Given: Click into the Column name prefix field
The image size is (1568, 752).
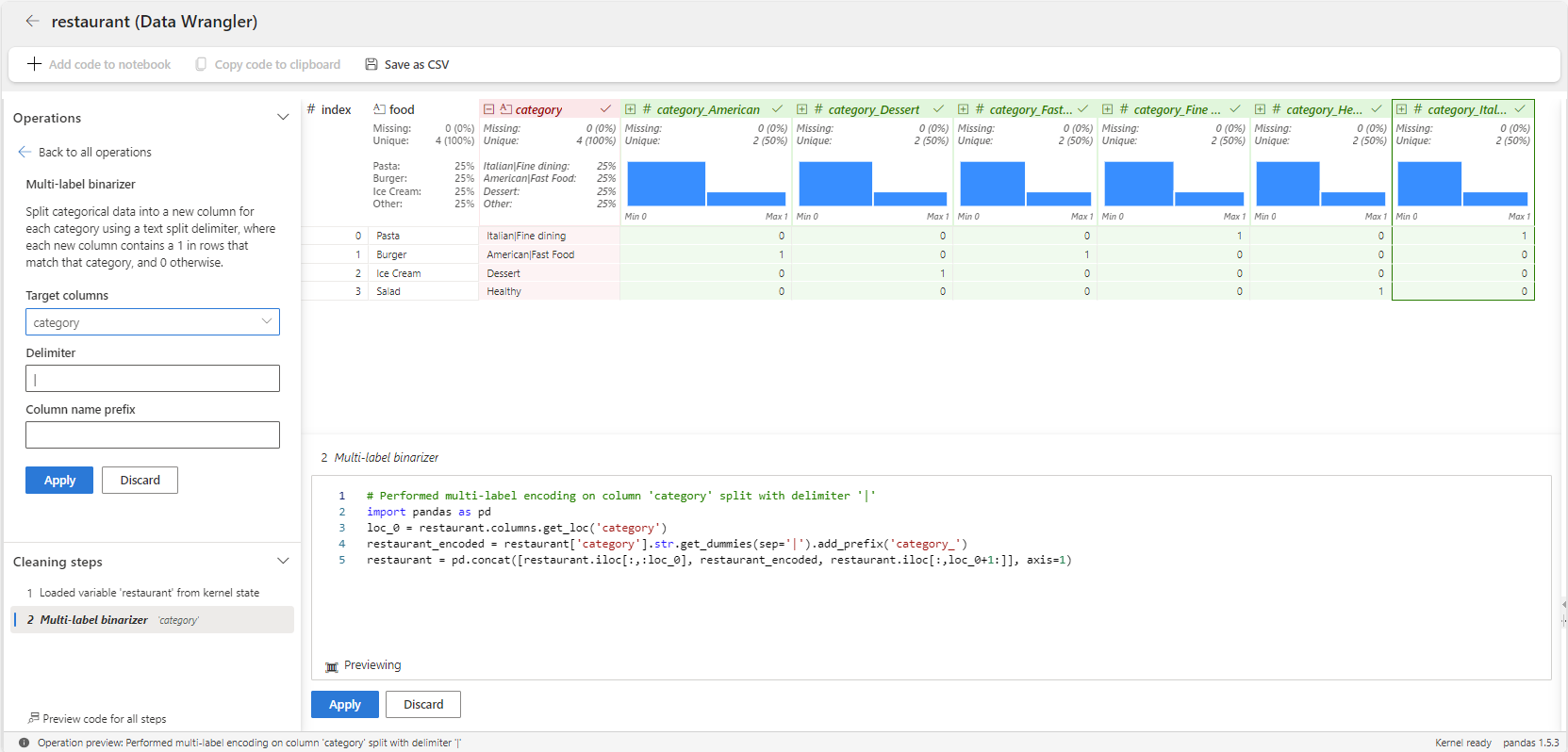Looking at the screenshot, I should 153,434.
